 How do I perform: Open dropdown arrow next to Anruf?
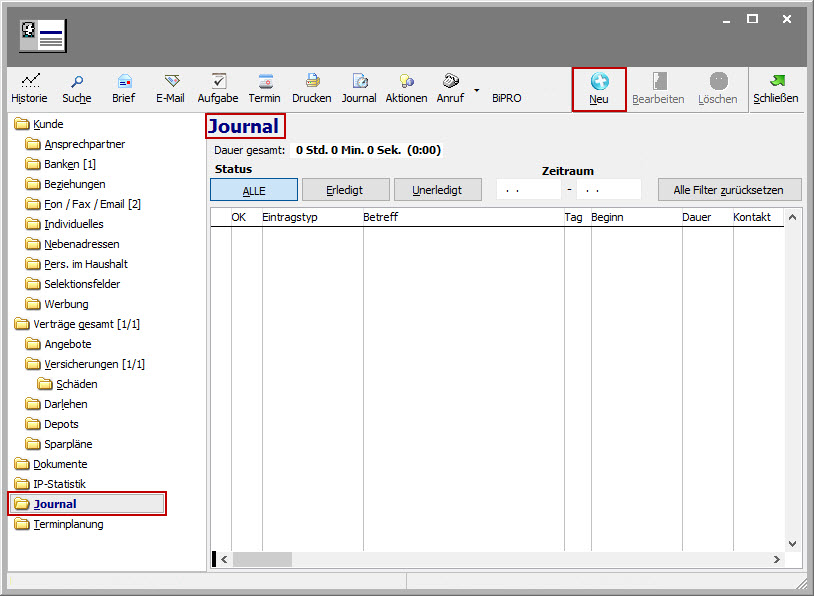click(477, 91)
